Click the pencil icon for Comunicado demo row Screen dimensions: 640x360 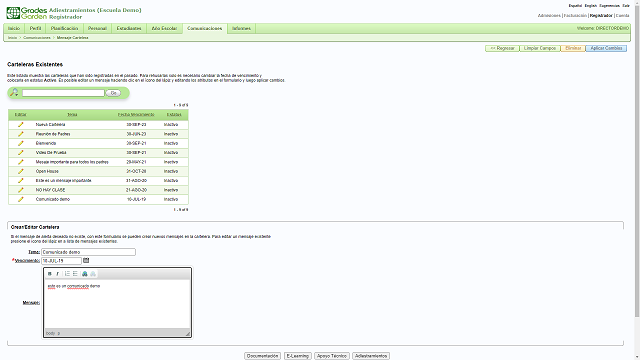tap(20, 199)
